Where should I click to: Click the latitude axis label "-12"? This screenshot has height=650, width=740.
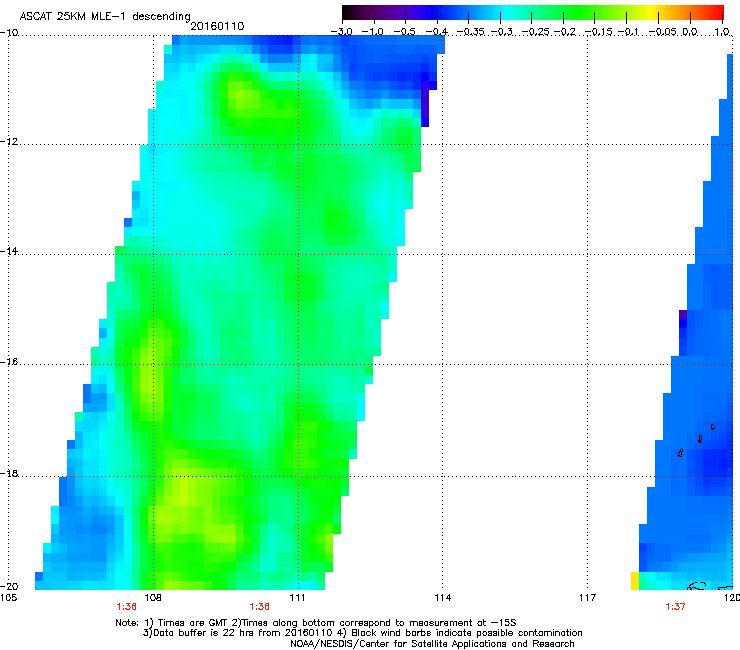(x=9, y=142)
